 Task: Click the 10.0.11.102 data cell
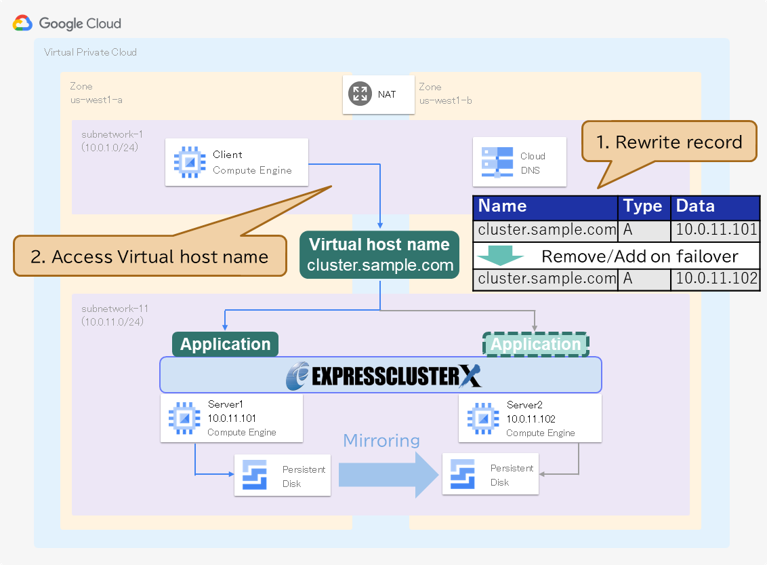click(717, 279)
